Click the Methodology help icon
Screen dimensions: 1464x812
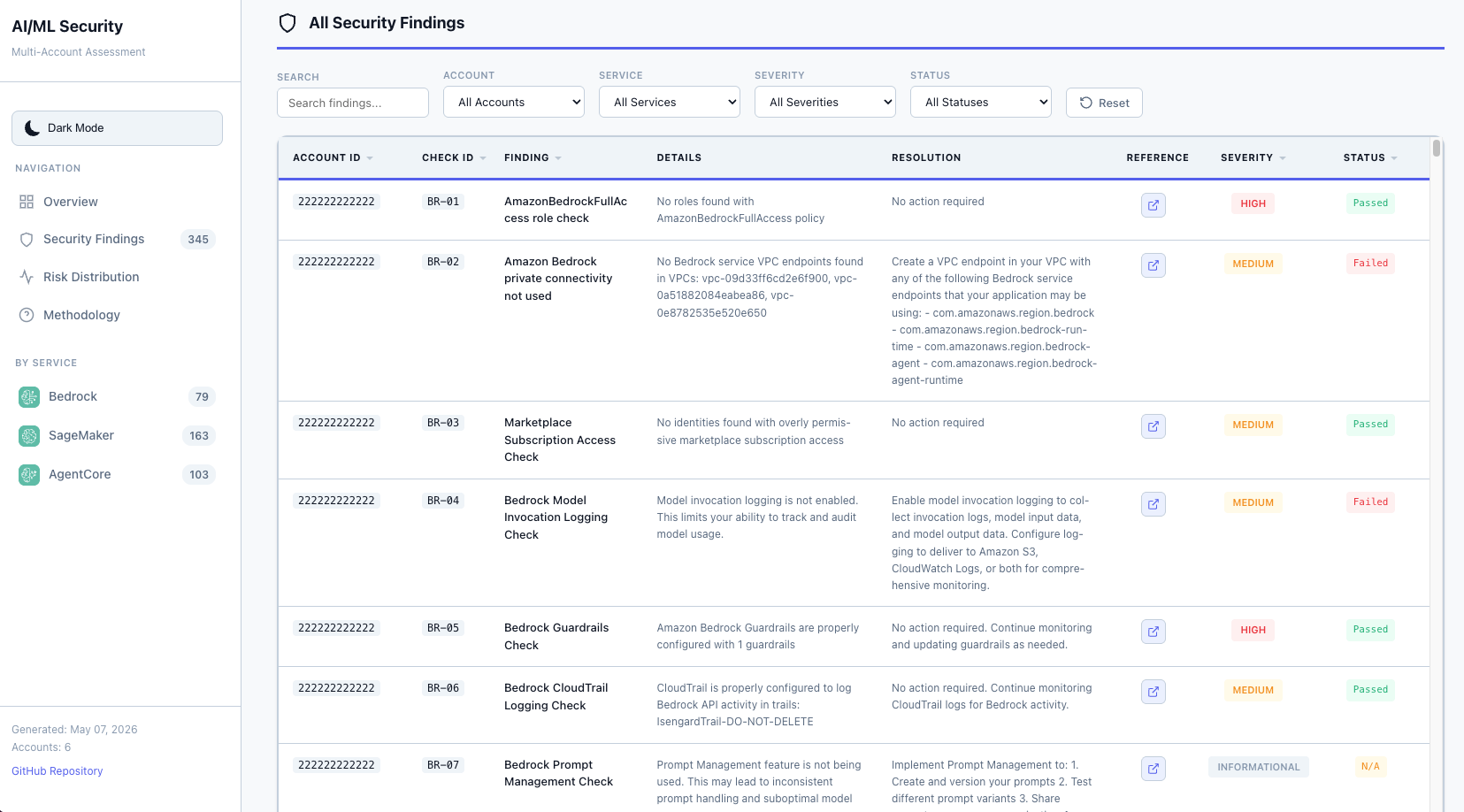(x=27, y=315)
